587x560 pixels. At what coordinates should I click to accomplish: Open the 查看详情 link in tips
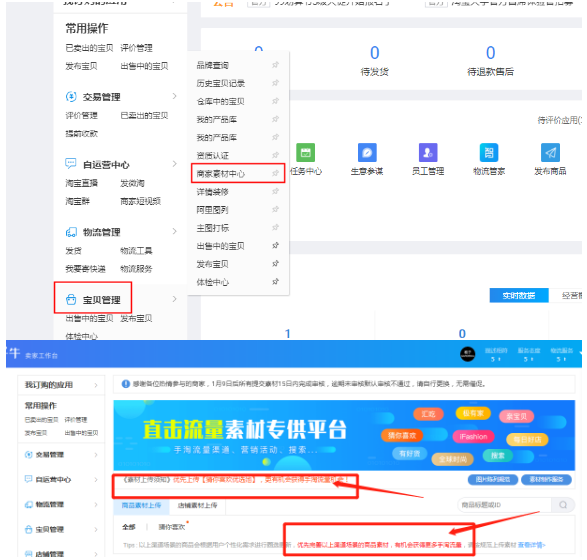coord(532,545)
